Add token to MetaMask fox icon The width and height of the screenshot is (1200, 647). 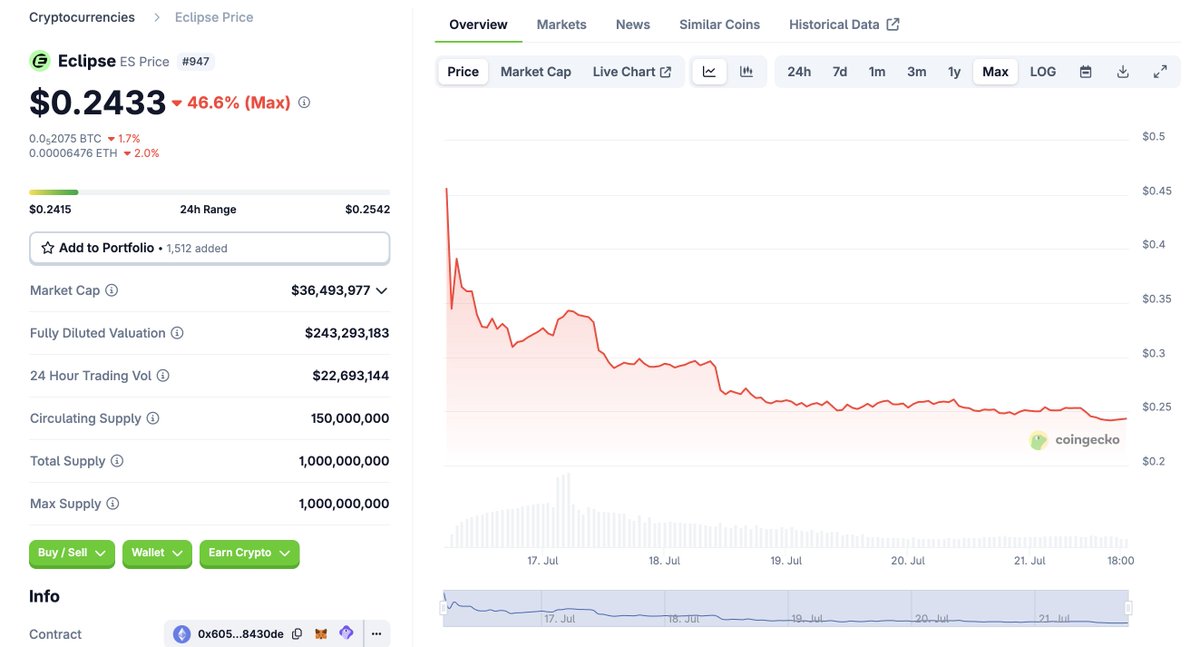click(321, 634)
